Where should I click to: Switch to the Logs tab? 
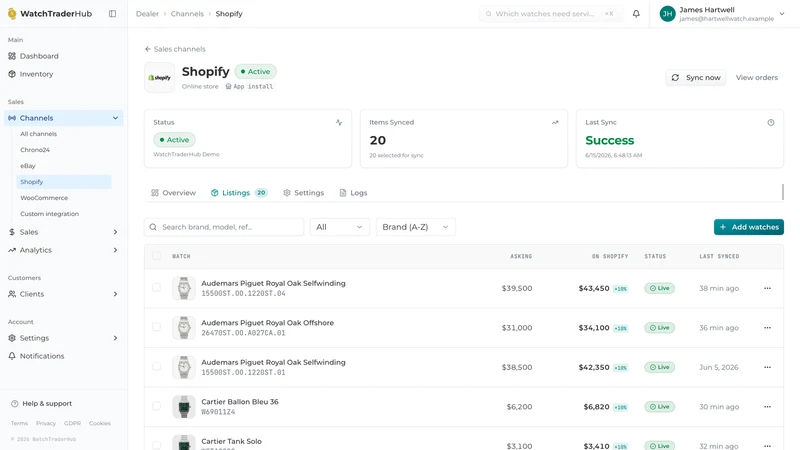pyautogui.click(x=353, y=193)
